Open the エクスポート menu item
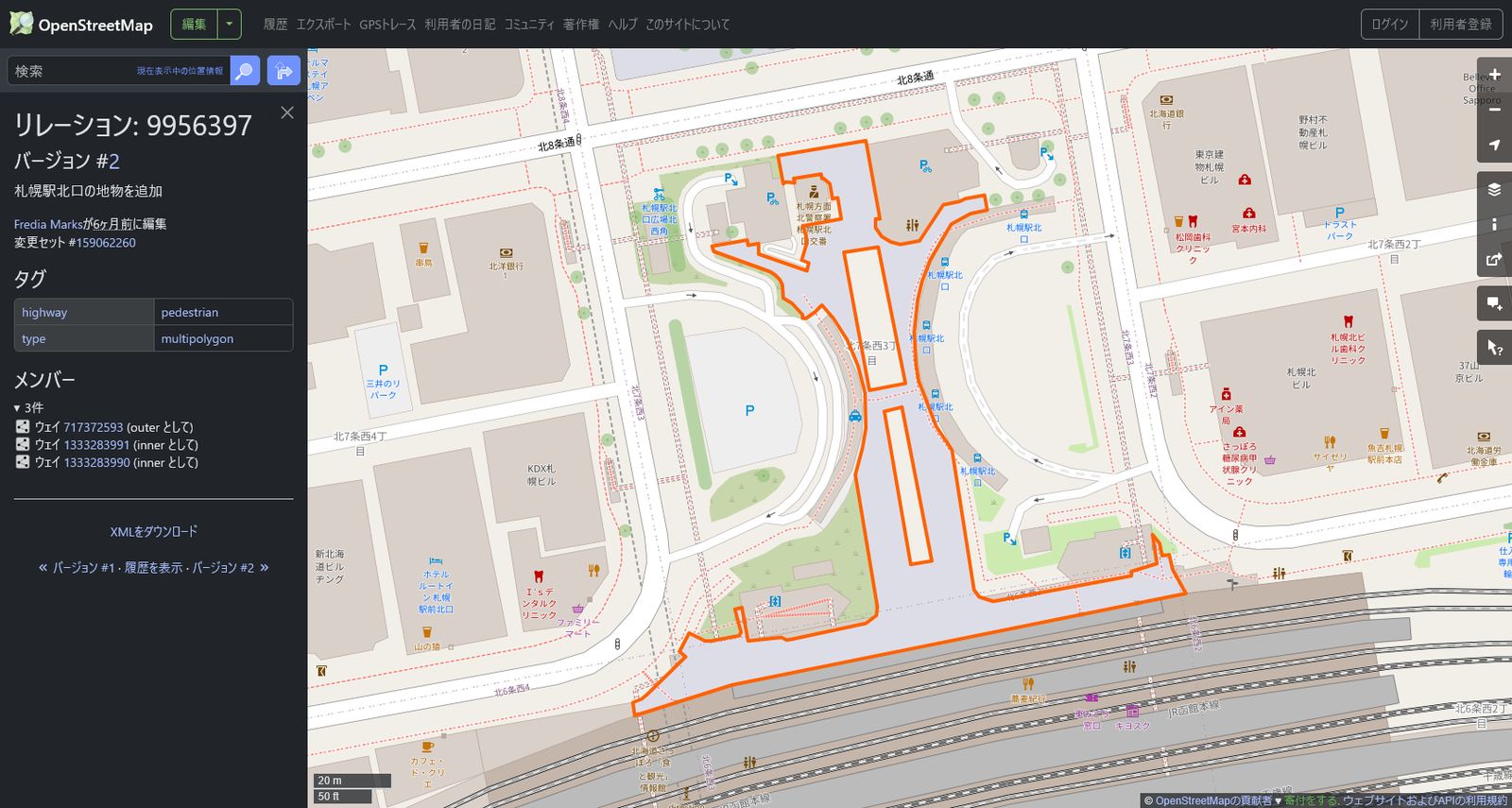 (x=323, y=25)
